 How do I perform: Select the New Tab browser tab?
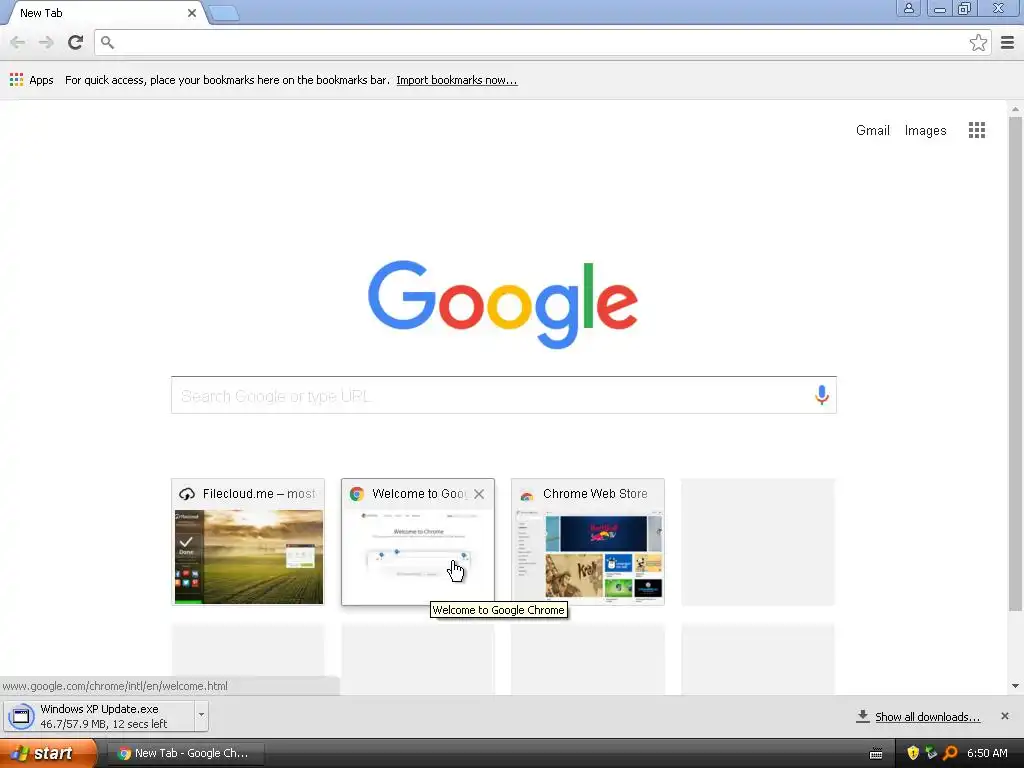pyautogui.click(x=104, y=13)
